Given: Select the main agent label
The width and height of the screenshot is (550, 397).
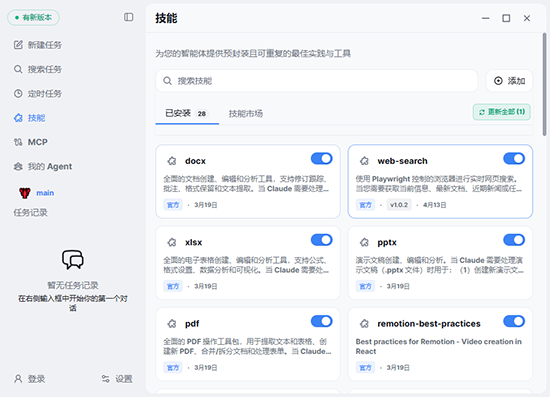Looking at the screenshot, I should tap(45, 193).
